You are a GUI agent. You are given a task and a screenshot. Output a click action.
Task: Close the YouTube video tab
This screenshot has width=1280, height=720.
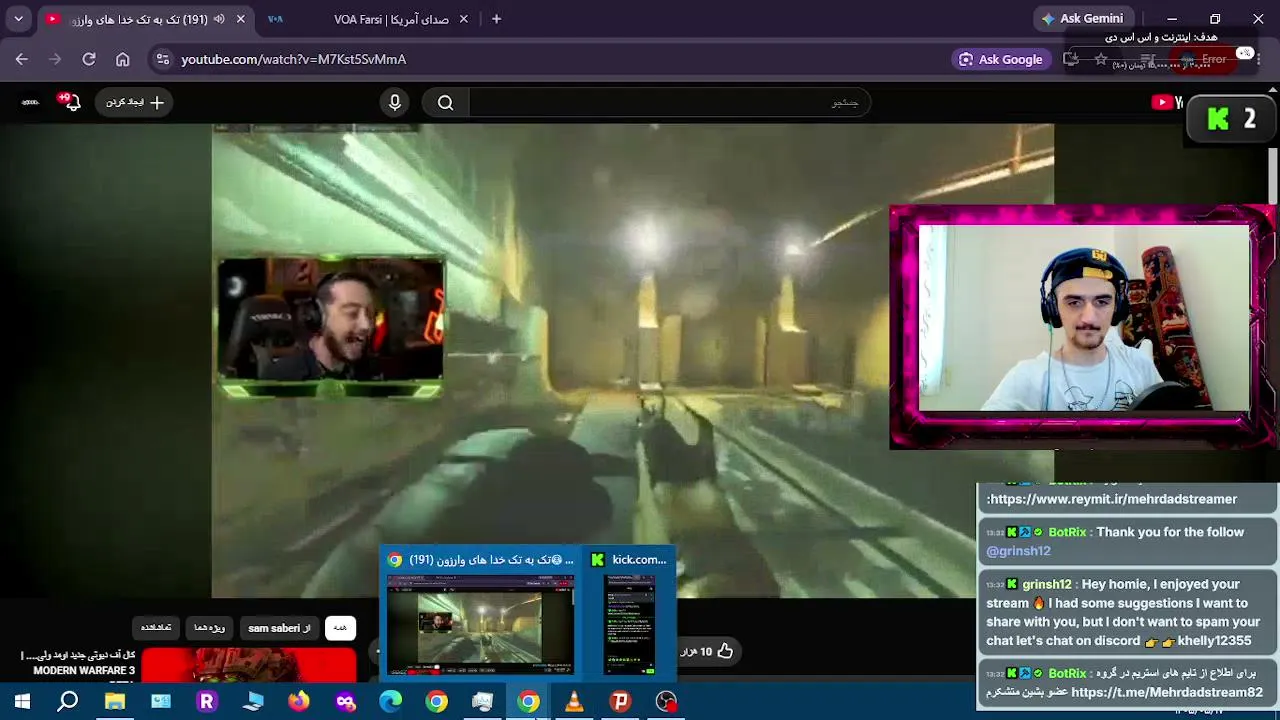240,19
